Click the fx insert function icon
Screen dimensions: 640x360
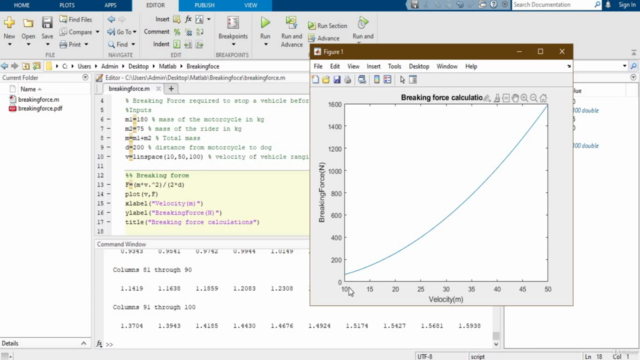(188, 19)
